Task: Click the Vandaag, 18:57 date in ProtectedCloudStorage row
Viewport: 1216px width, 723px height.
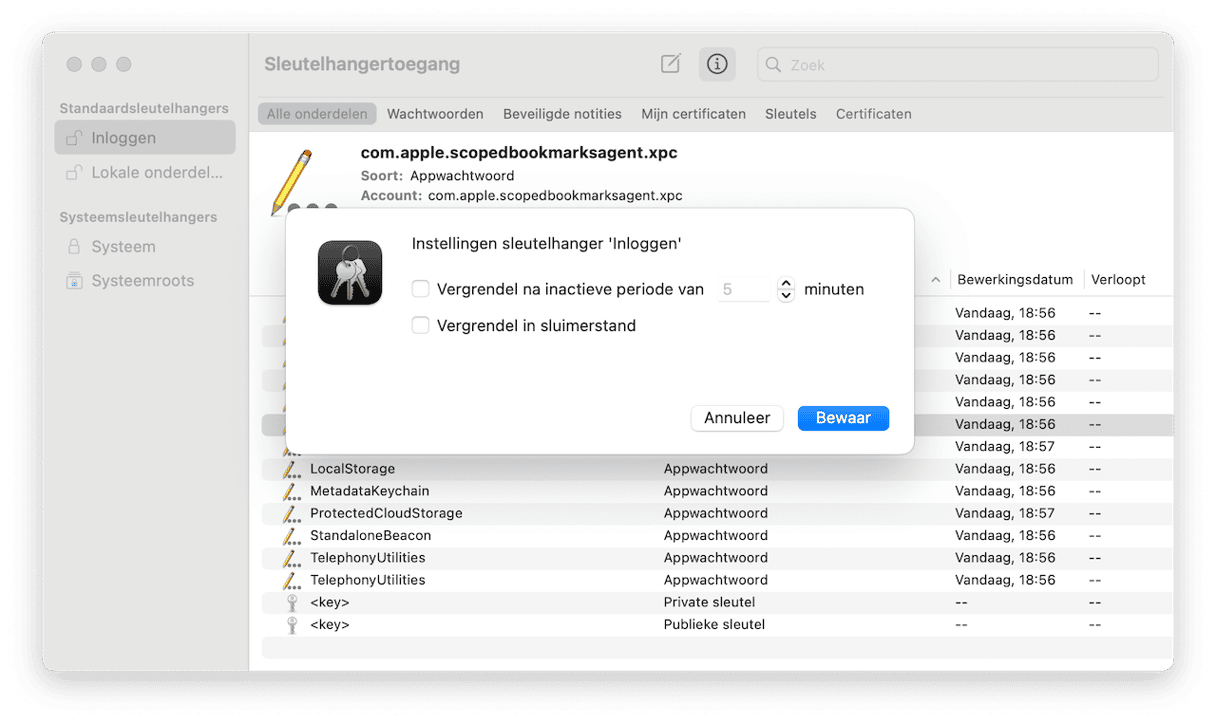Action: [1005, 513]
